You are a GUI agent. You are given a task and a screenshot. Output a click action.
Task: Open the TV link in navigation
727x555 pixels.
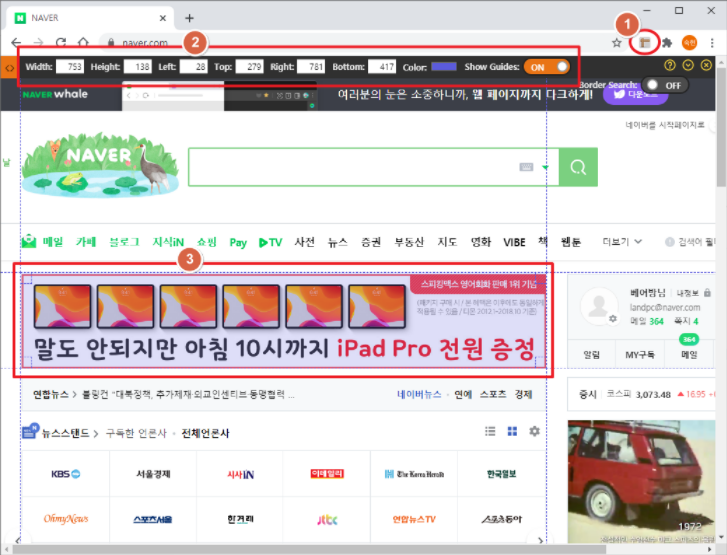[x=270, y=242]
